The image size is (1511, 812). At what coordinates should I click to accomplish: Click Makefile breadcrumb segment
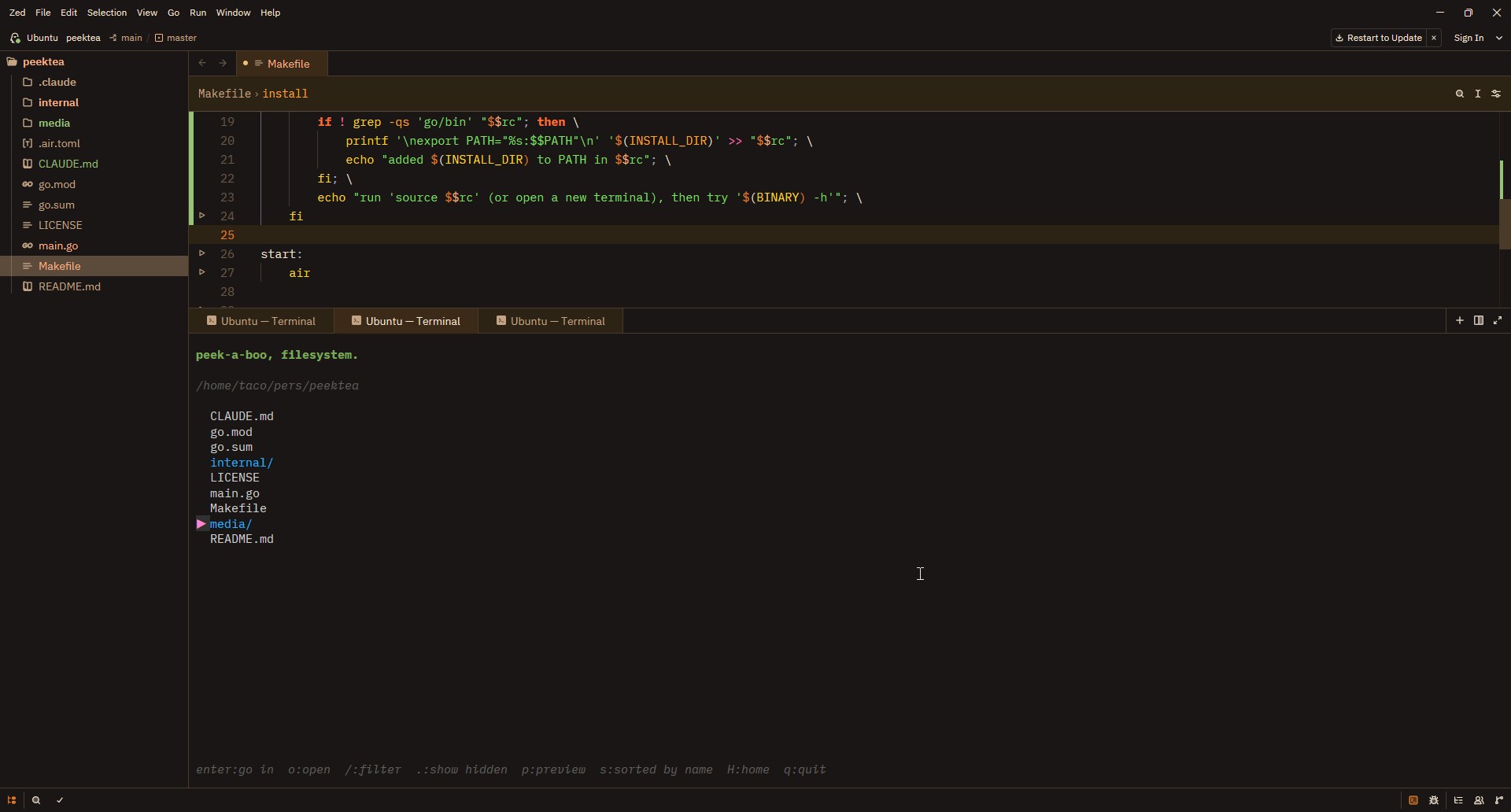click(x=224, y=94)
